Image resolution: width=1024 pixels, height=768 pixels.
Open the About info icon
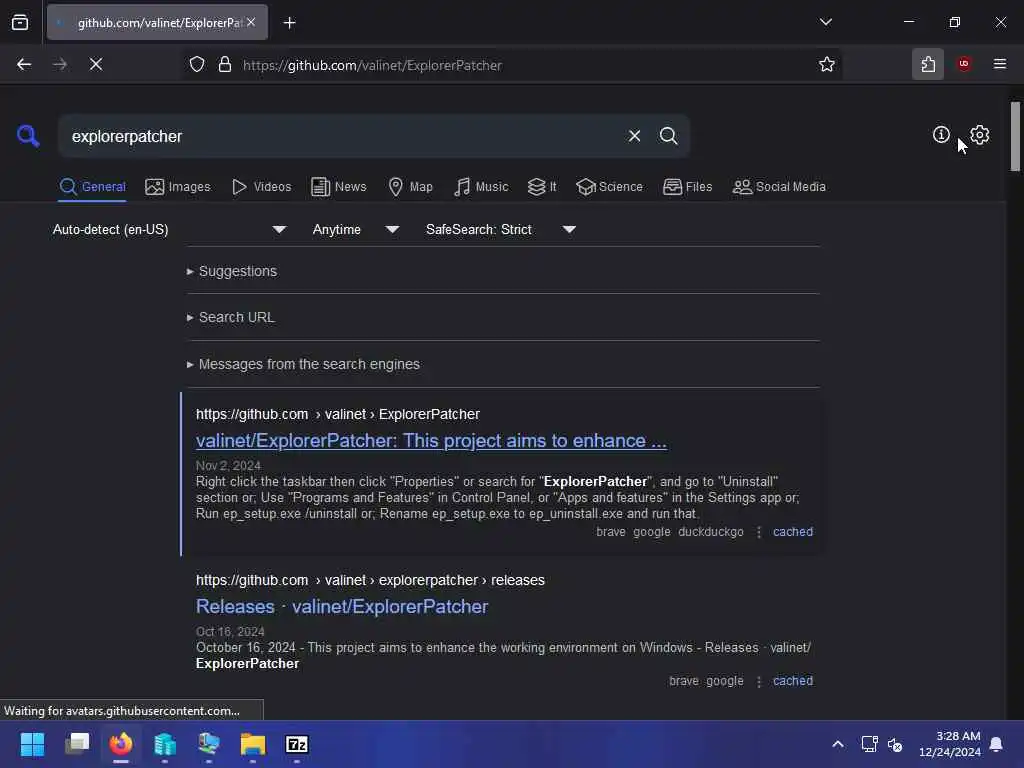[940, 135]
